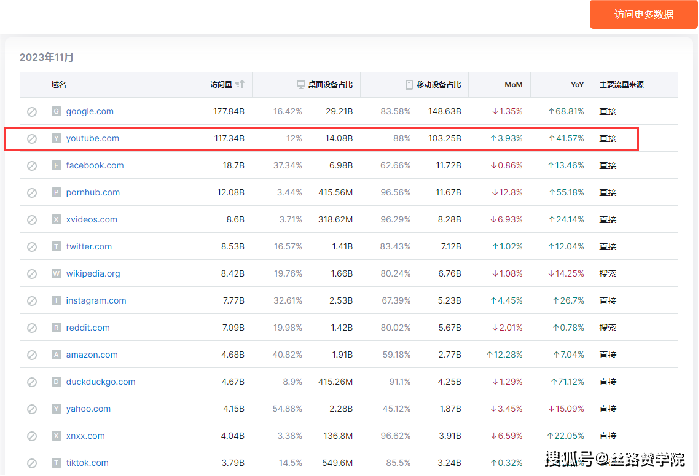Open the youtube.com domain link
The height and width of the screenshot is (476, 699).
[x=92, y=138]
